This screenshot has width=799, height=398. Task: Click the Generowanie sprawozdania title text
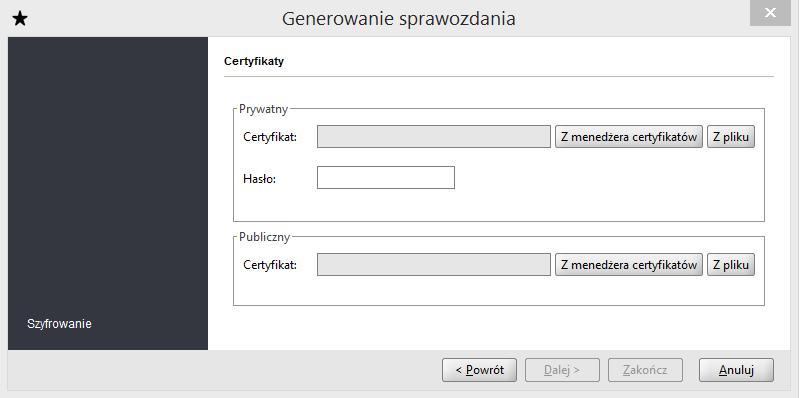point(398,19)
